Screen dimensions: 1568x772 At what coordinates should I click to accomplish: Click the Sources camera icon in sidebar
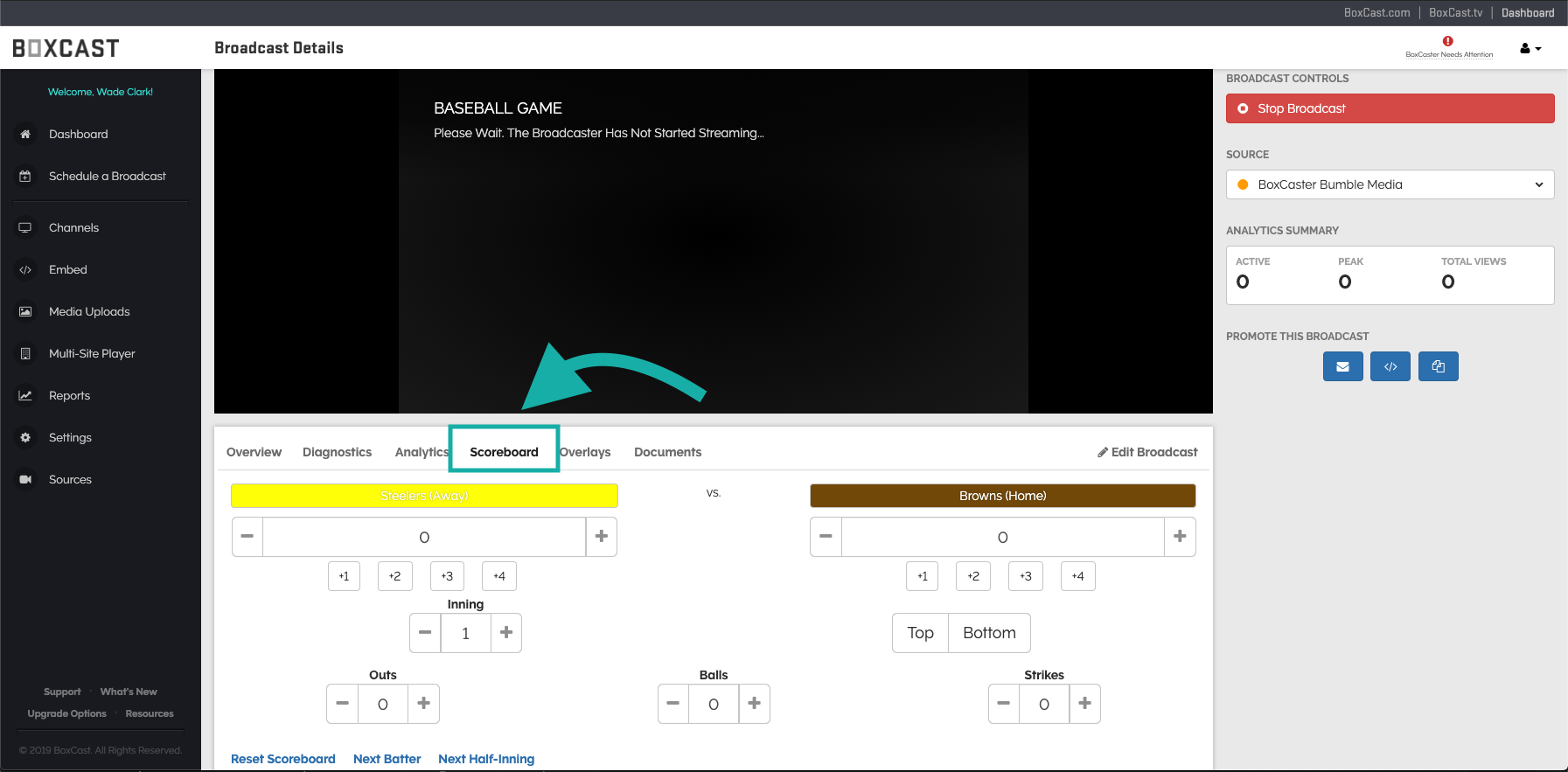25,480
